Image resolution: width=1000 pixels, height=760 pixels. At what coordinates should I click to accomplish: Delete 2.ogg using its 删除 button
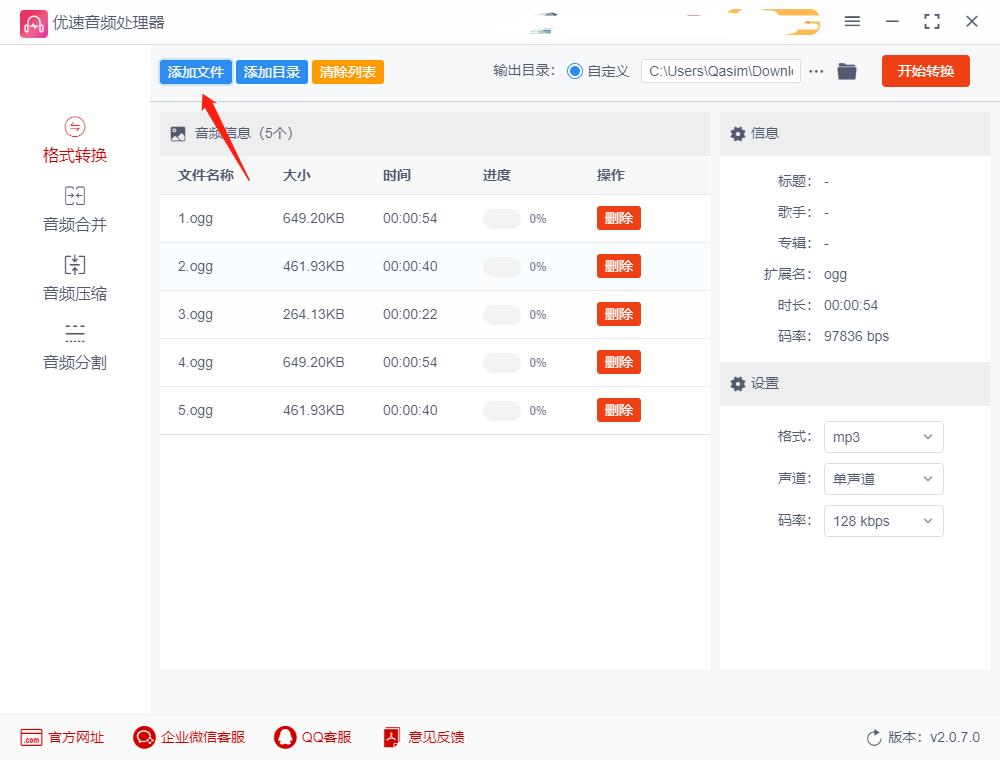(618, 266)
